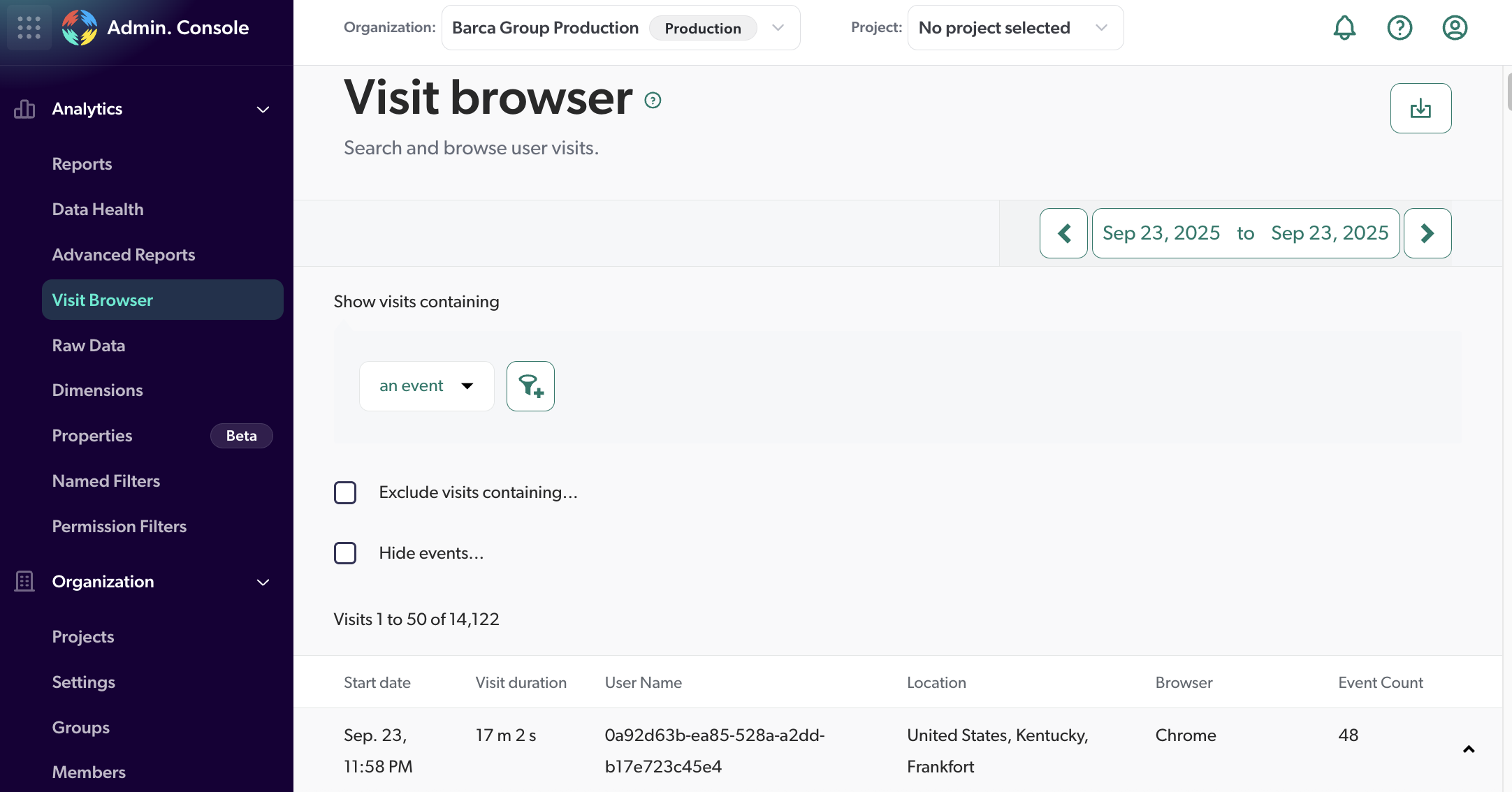Viewport: 1512px width, 792px height.
Task: Open the user account profile icon
Action: (x=1455, y=28)
